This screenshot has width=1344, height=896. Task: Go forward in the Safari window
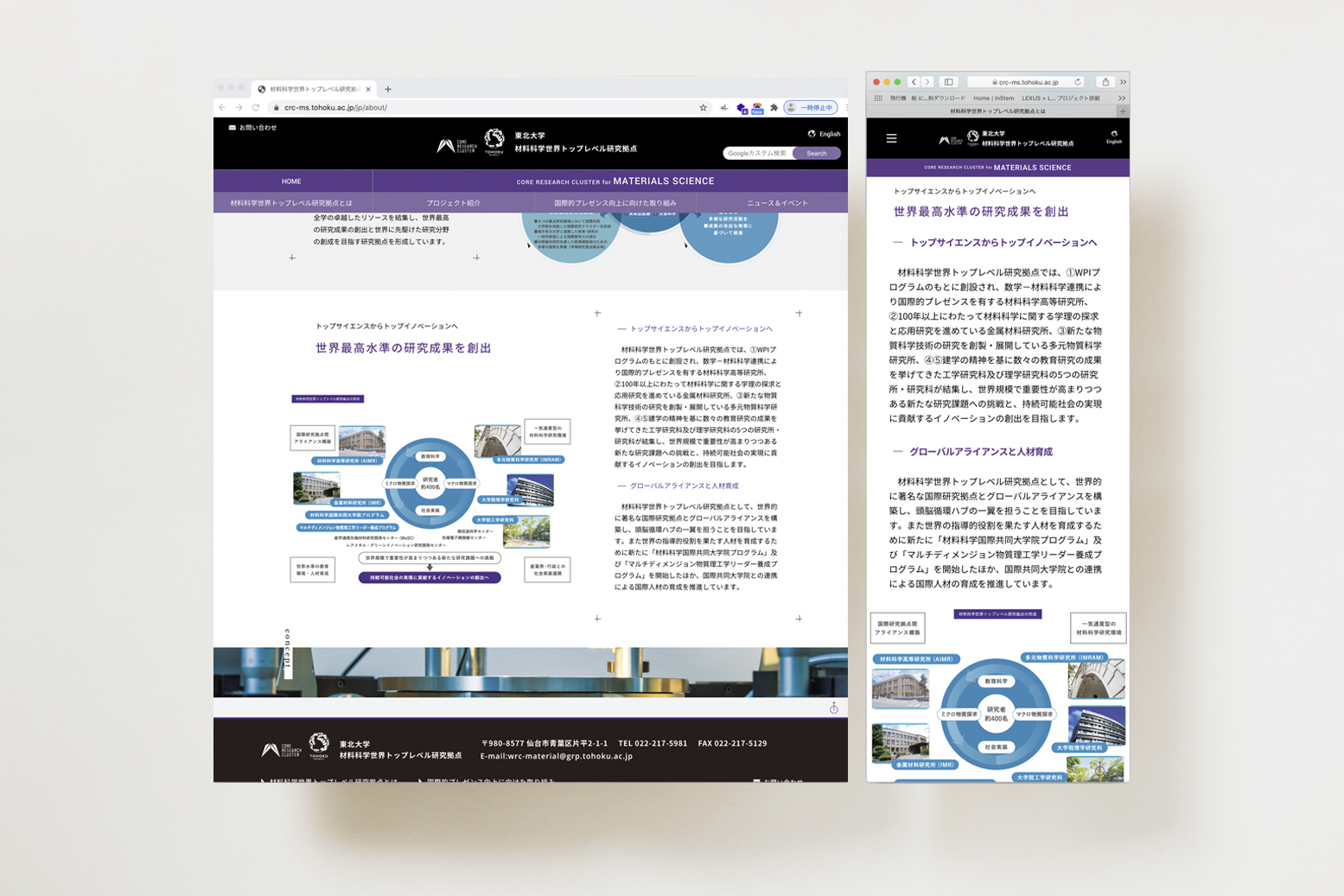[x=927, y=82]
